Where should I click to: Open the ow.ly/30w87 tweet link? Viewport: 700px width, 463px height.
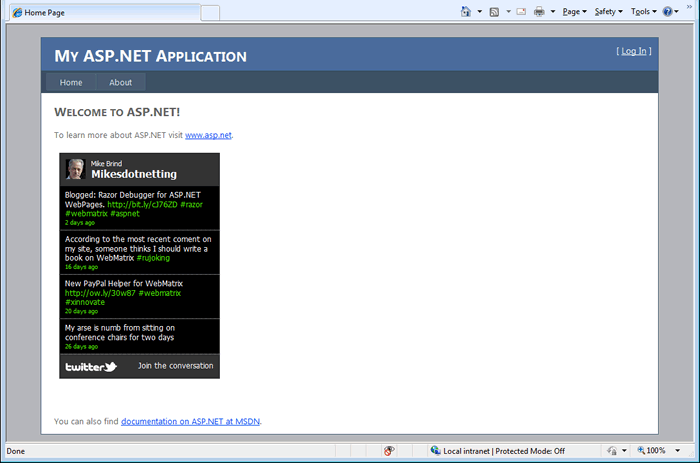tap(100, 293)
